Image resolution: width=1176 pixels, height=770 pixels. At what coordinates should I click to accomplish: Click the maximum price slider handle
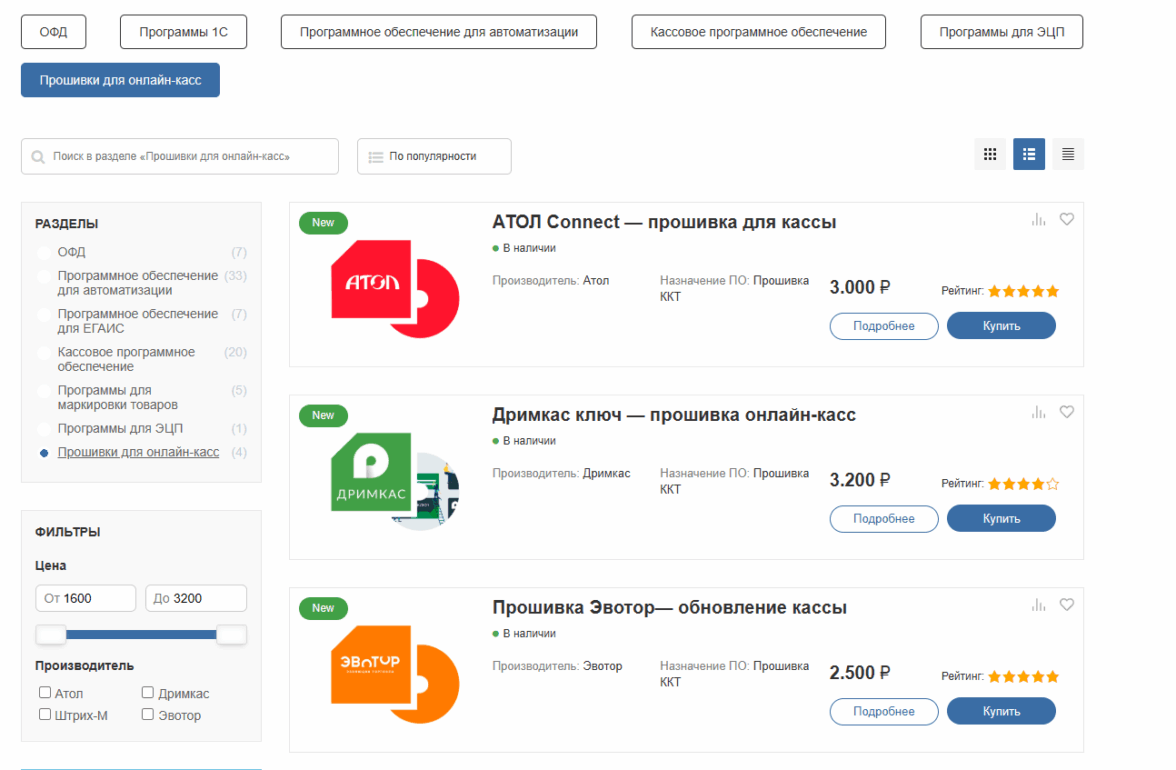(x=232, y=634)
